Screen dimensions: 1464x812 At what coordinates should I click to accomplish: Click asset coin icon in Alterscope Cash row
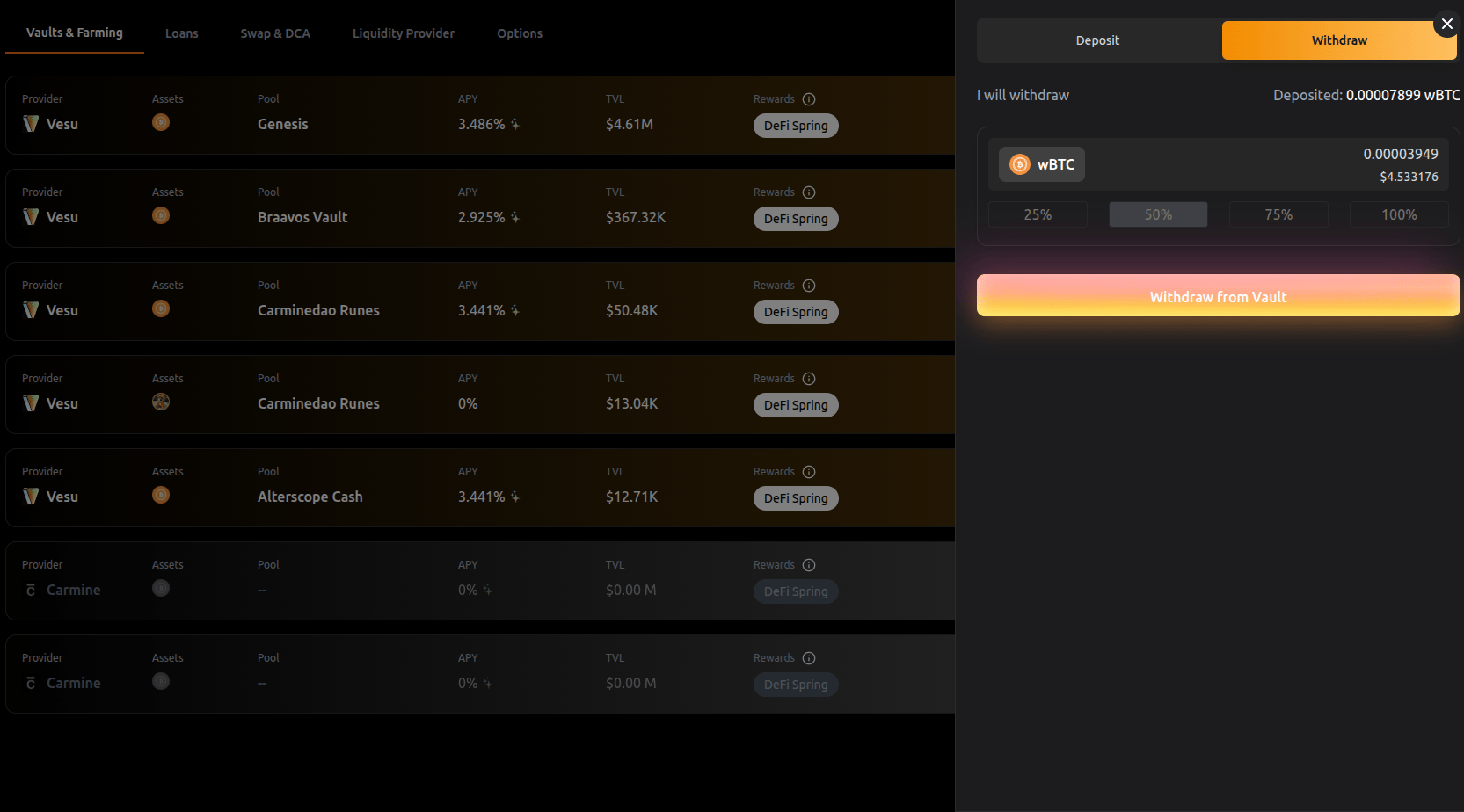tap(161, 495)
